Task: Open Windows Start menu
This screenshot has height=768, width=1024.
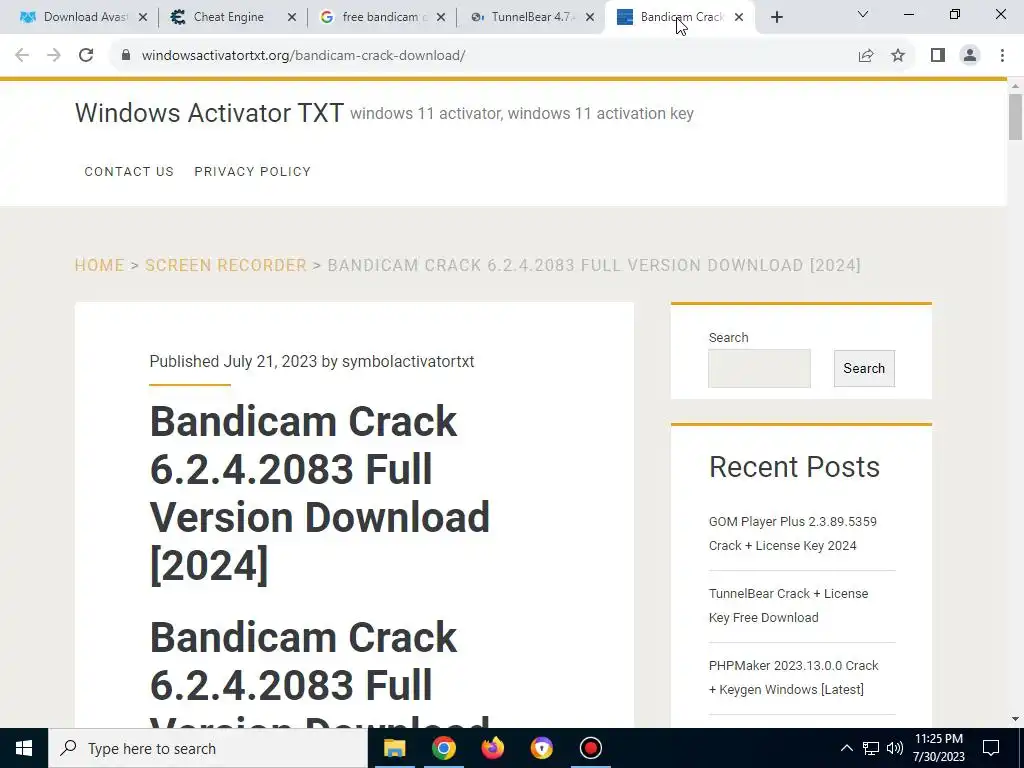Action: pyautogui.click(x=24, y=748)
